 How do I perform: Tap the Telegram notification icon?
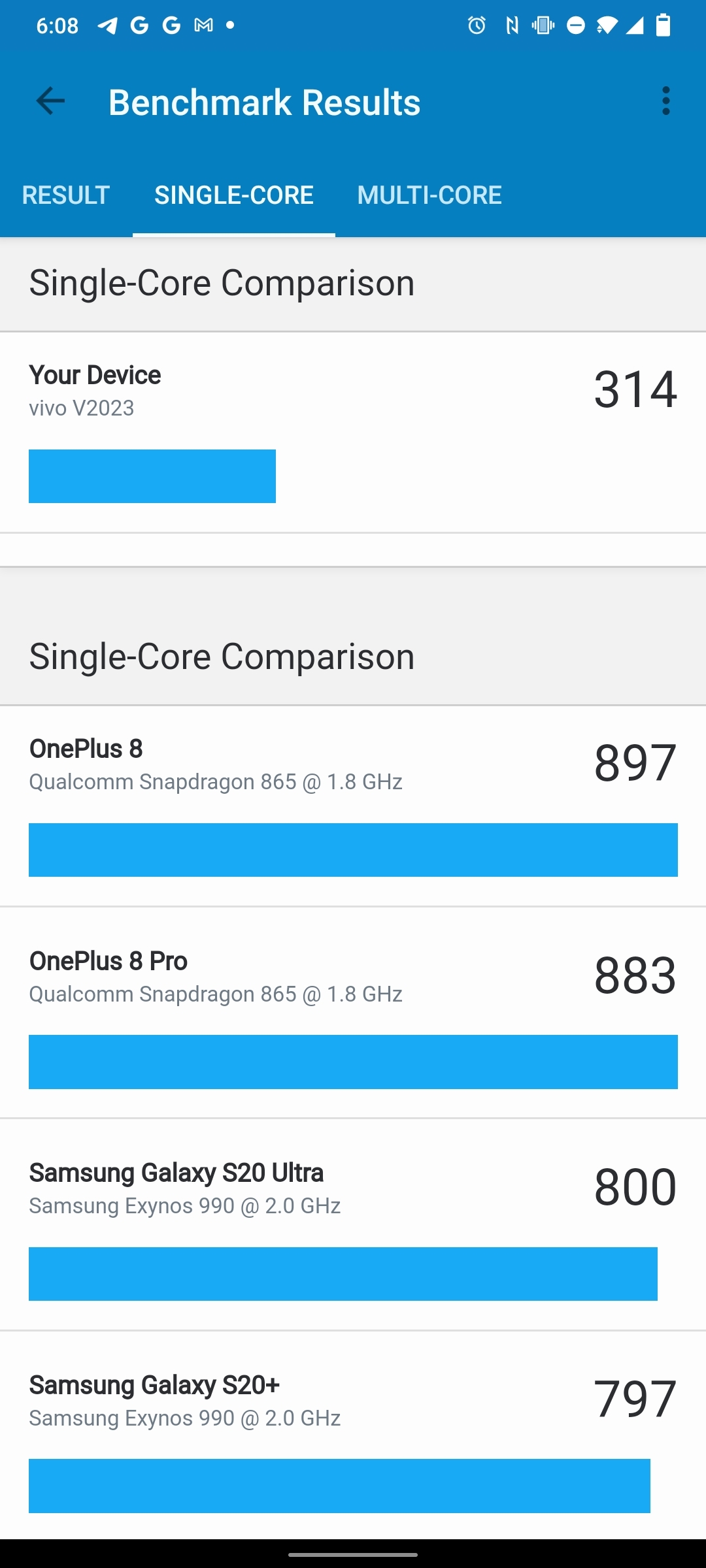[107, 25]
